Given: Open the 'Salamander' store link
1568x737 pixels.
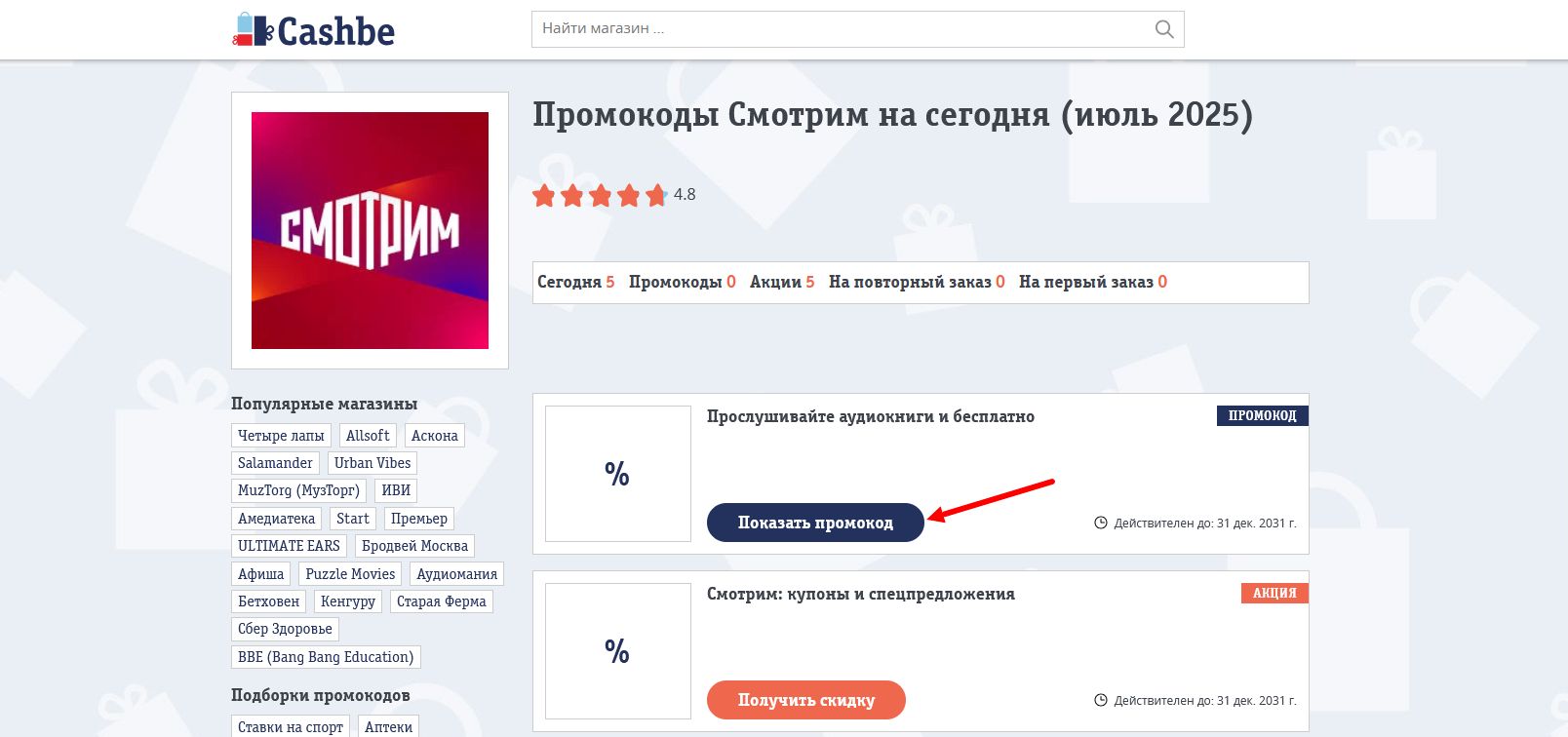Looking at the screenshot, I should pos(276,463).
